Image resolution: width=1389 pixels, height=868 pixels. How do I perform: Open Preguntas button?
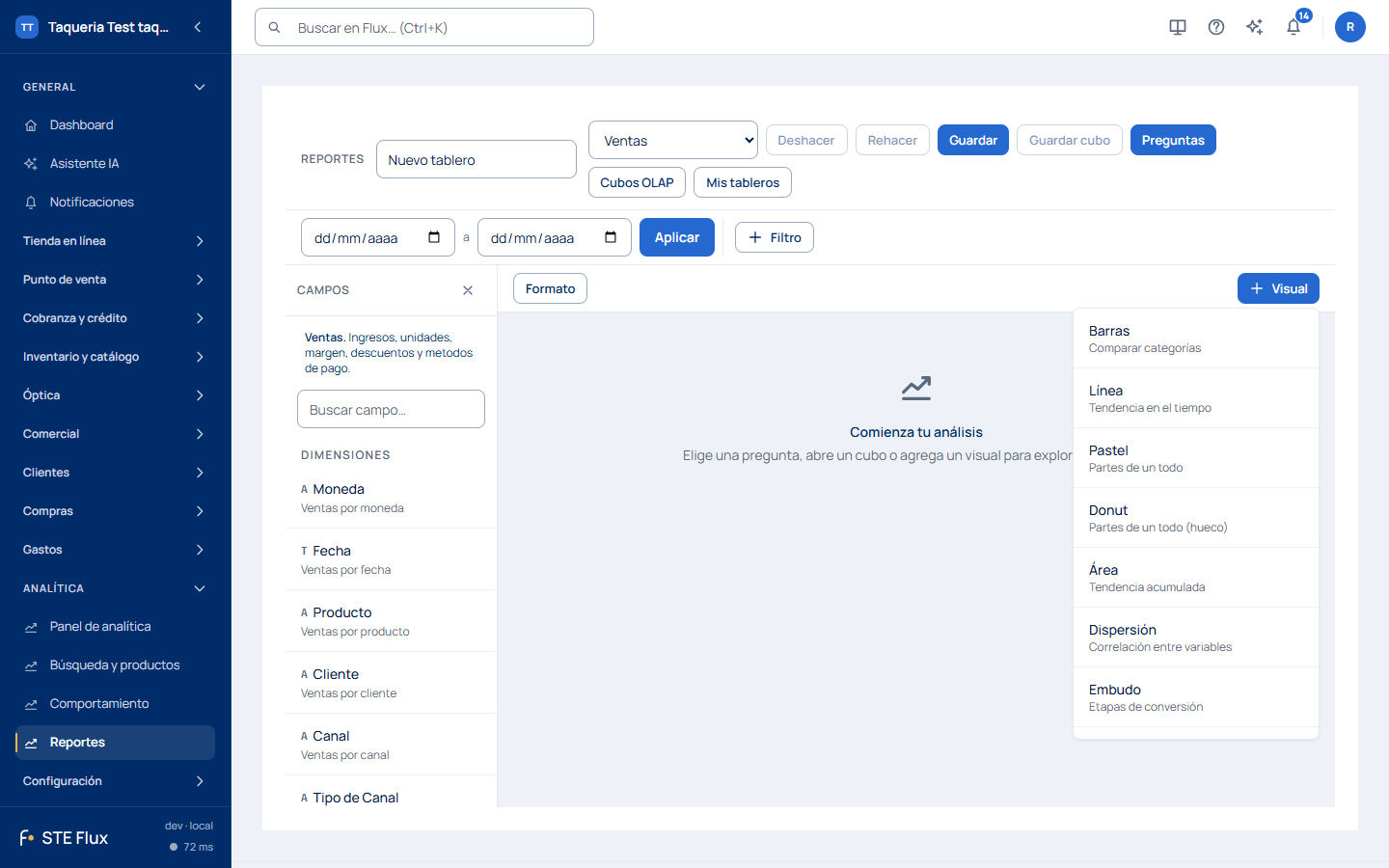click(x=1173, y=140)
